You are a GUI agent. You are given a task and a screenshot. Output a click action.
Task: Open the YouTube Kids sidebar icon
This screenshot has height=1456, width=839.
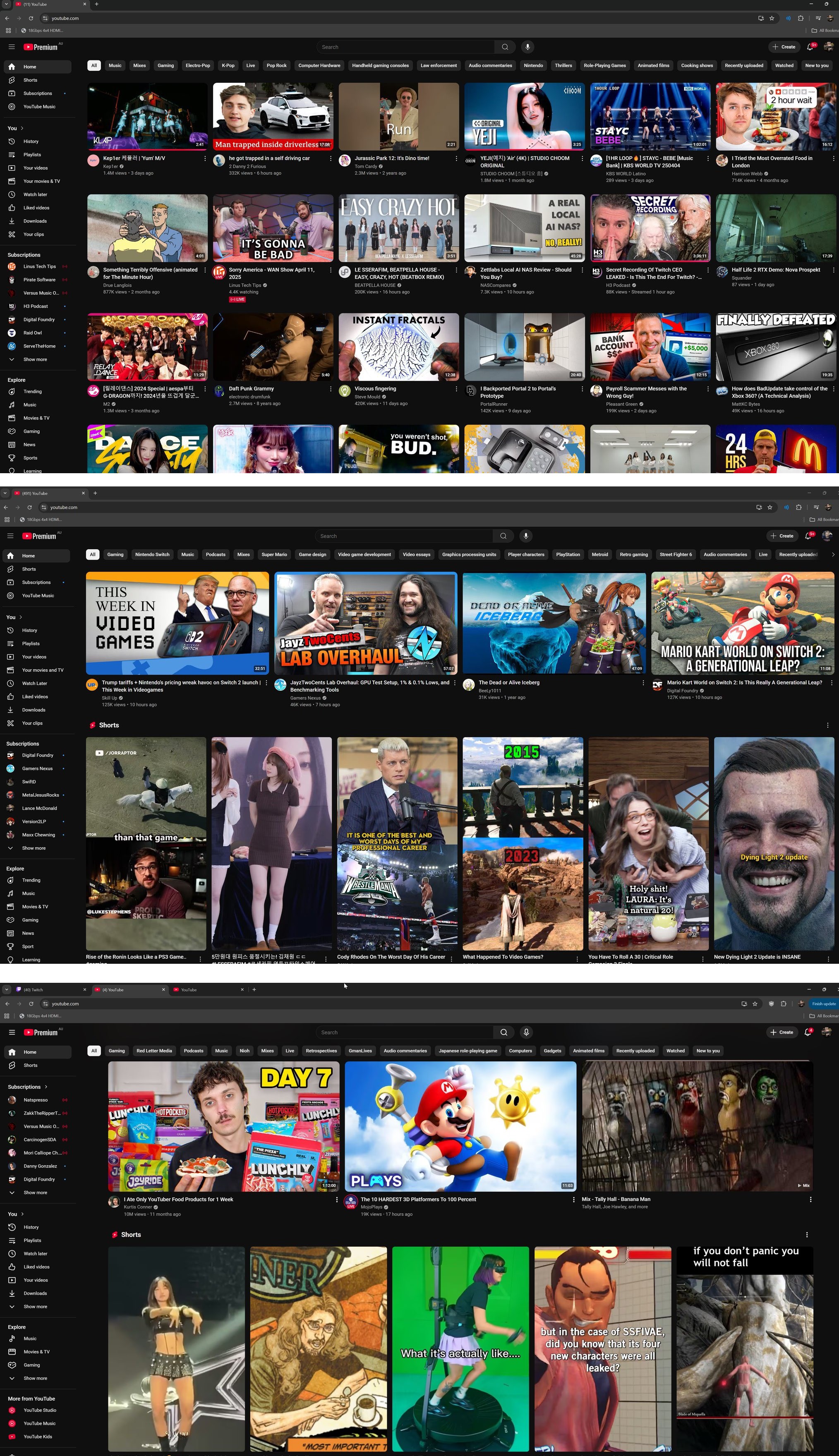click(12, 1437)
